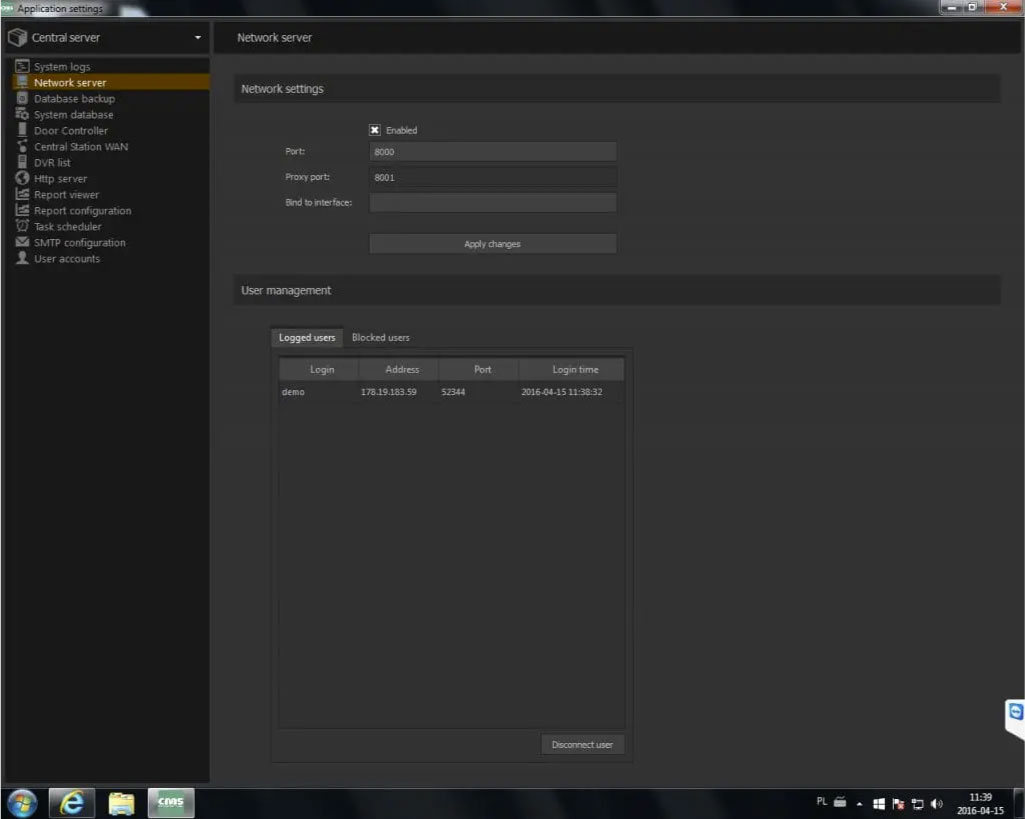Click the Door Controller icon in sidebar

click(x=22, y=131)
